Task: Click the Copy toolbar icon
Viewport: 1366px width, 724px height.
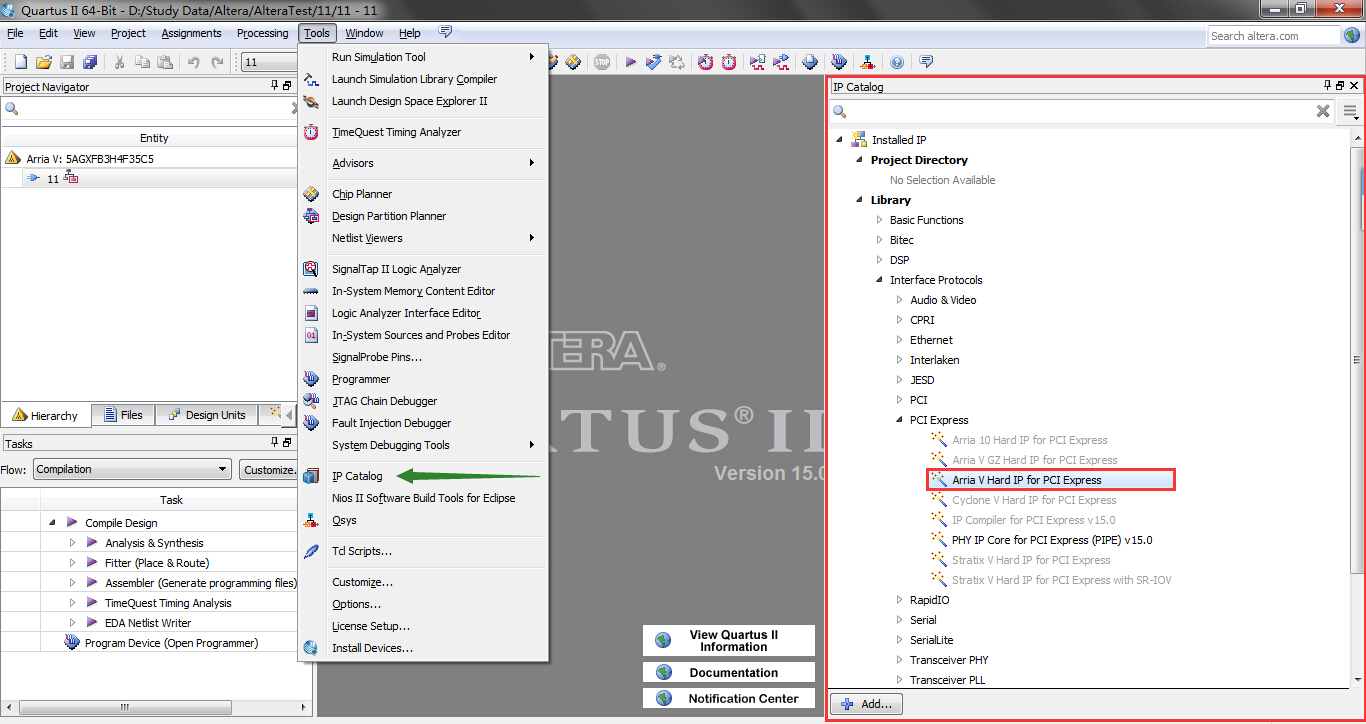Action: pyautogui.click(x=143, y=62)
